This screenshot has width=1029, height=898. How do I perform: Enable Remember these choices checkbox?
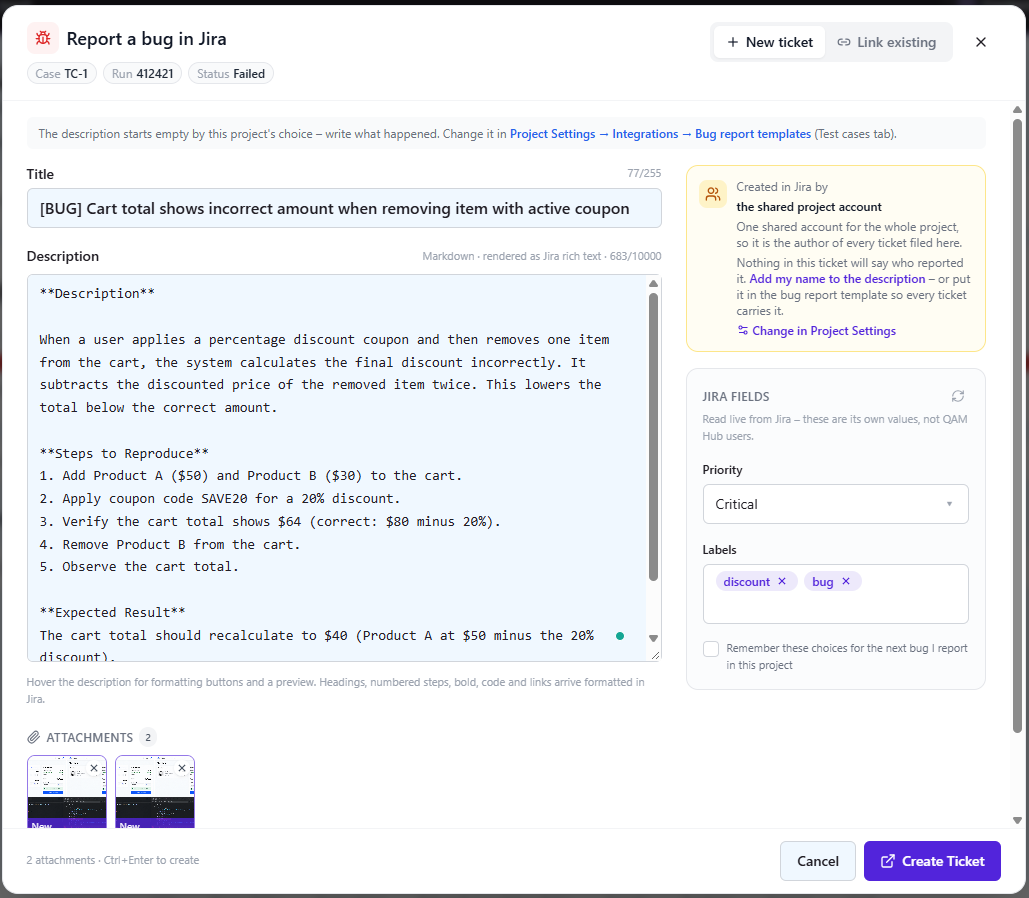pos(711,649)
